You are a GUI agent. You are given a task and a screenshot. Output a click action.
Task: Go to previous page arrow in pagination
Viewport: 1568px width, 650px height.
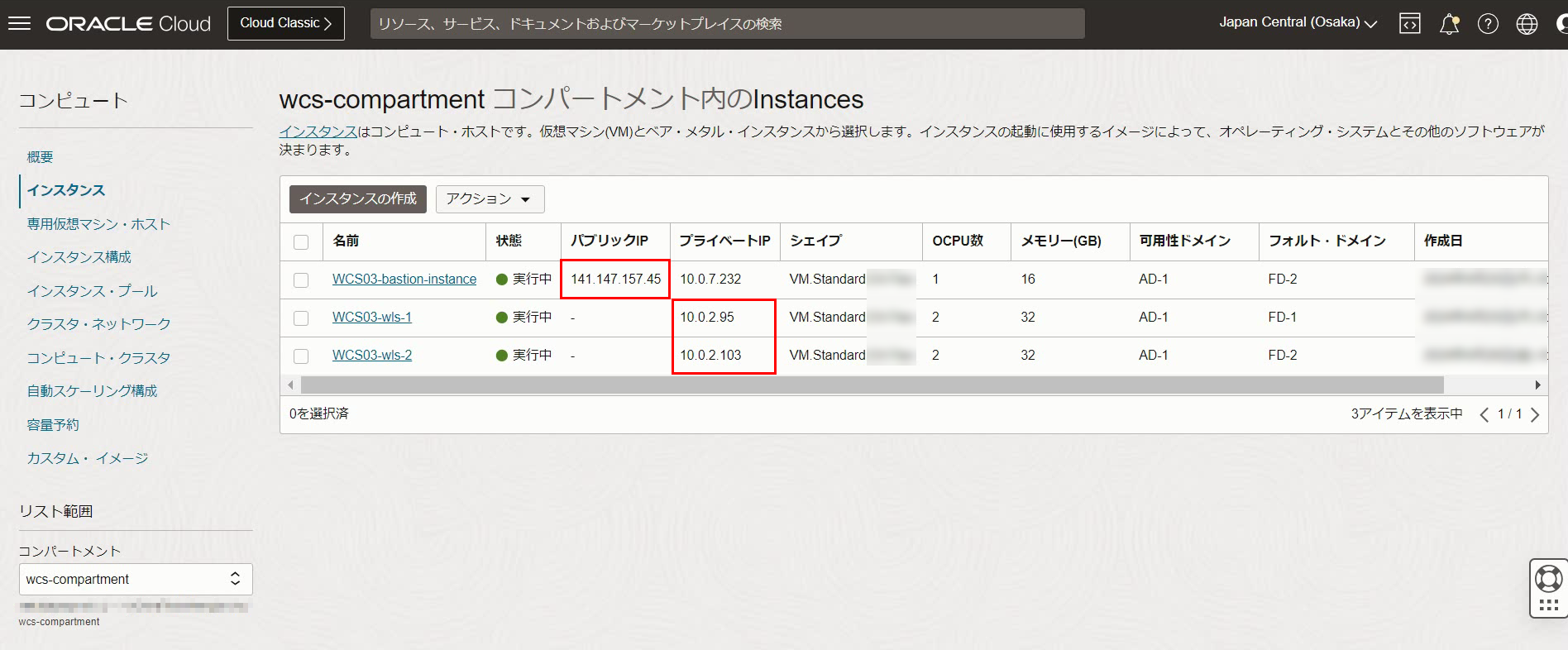[1484, 414]
